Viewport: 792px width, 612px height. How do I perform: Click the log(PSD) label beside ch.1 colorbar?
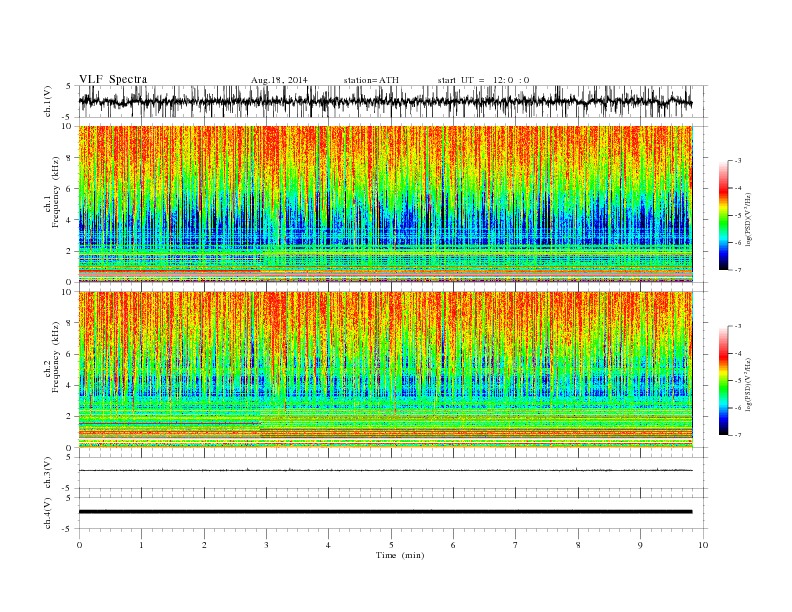pyautogui.click(x=748, y=218)
